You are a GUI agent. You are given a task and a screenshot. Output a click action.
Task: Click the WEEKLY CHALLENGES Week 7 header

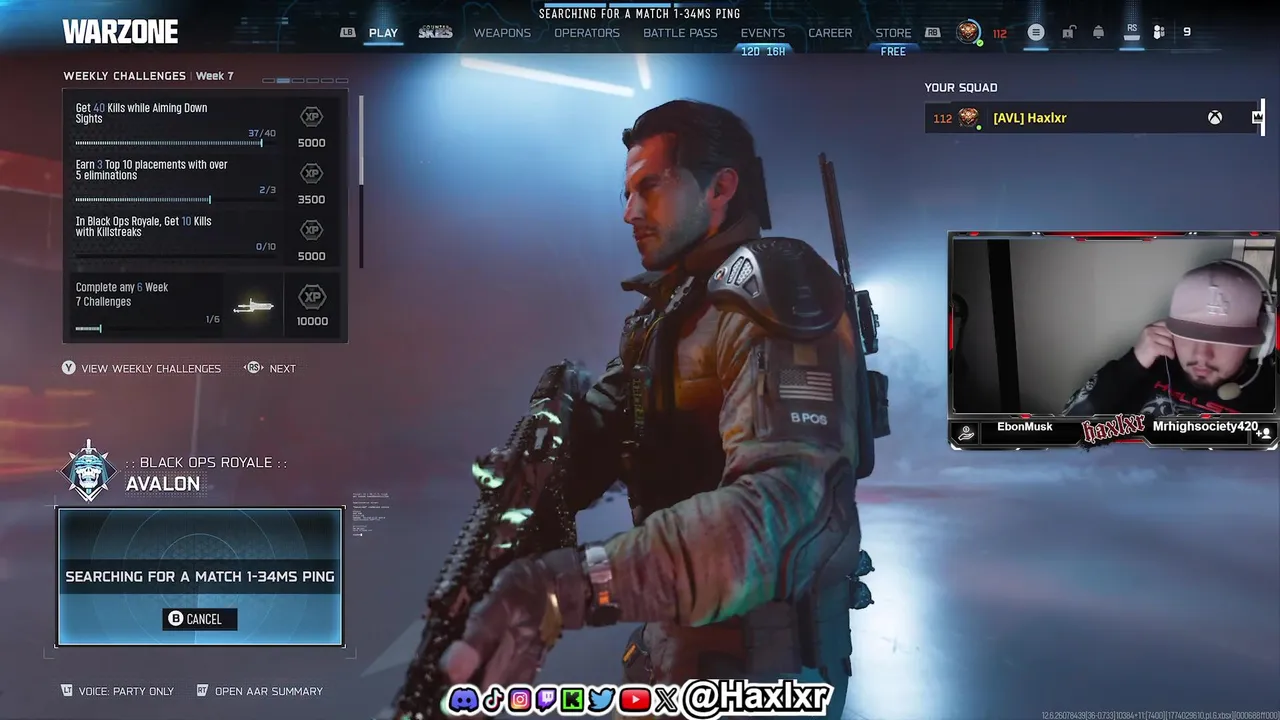(148, 76)
